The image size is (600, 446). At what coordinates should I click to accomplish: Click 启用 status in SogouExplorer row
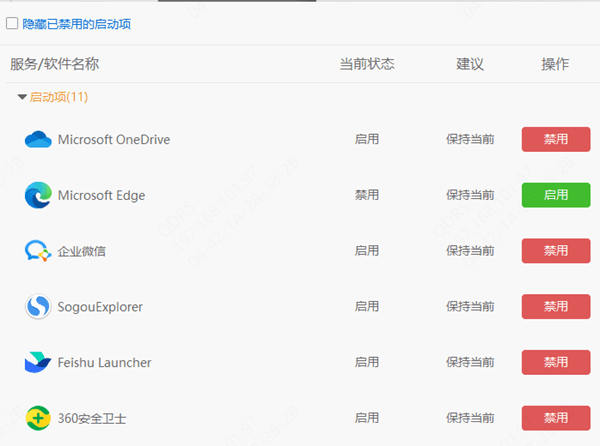point(367,306)
